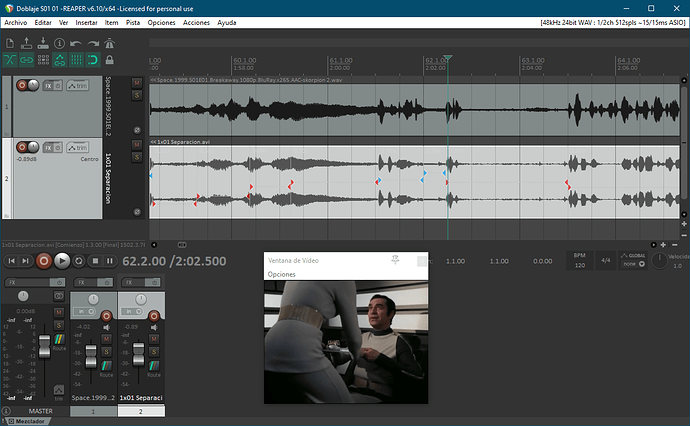Go to project start transport button

11,261
